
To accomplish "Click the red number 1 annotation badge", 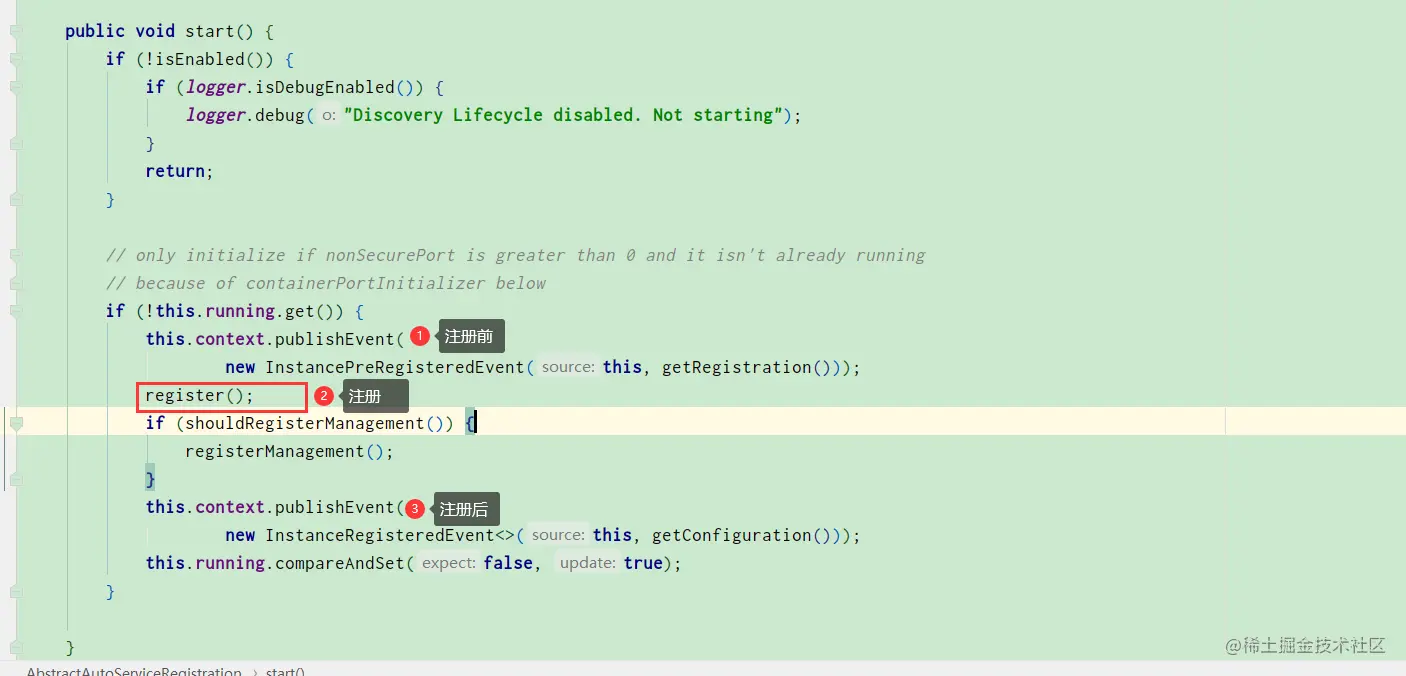I will tap(420, 336).
